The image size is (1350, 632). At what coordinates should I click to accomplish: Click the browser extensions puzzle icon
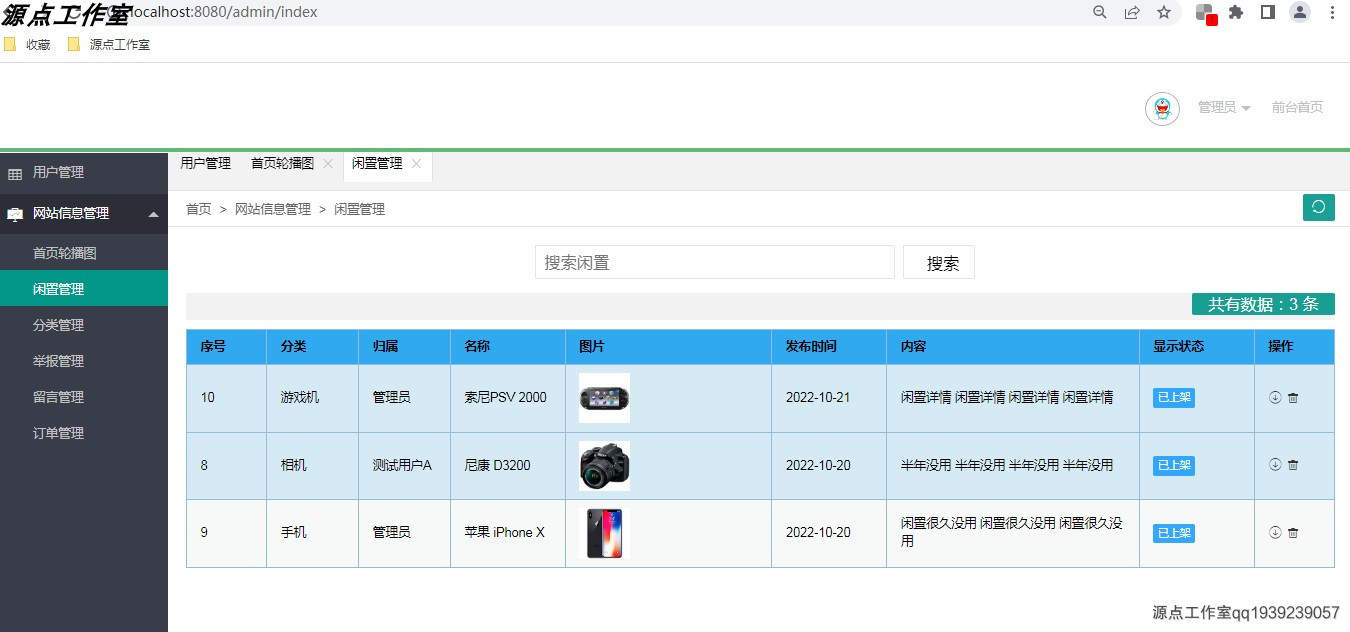tap(1235, 13)
